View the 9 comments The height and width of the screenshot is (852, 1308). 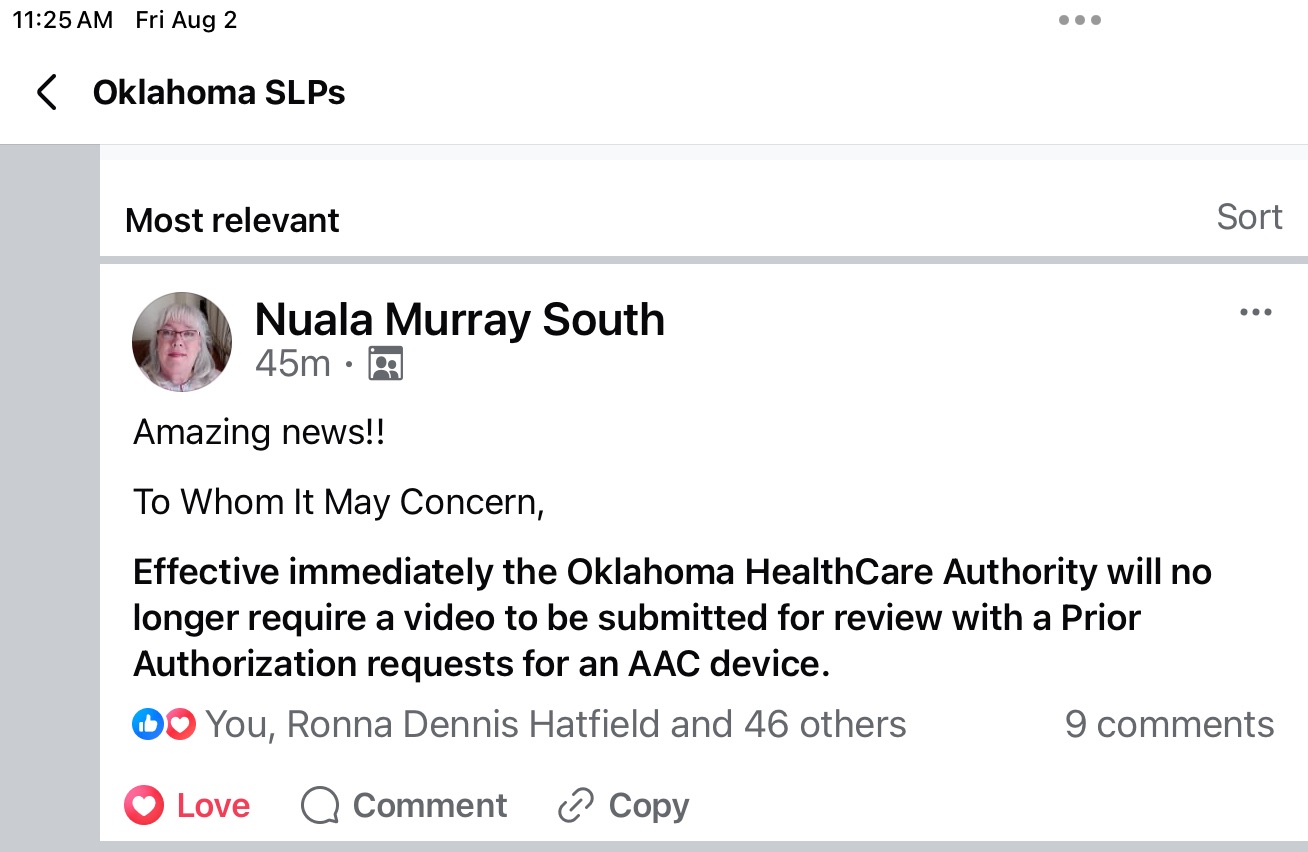[x=1169, y=724]
